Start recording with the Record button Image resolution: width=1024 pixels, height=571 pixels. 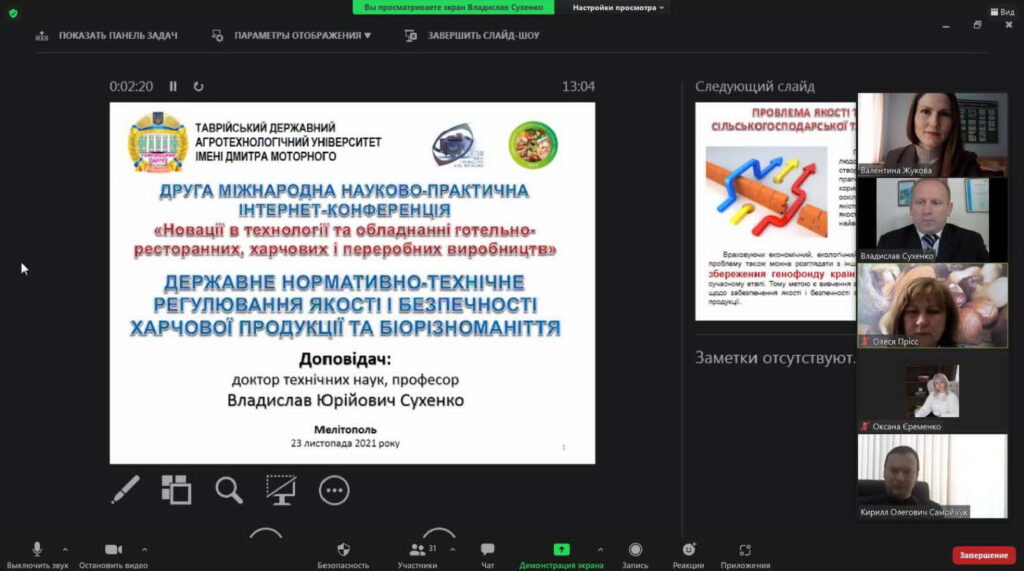coord(635,555)
